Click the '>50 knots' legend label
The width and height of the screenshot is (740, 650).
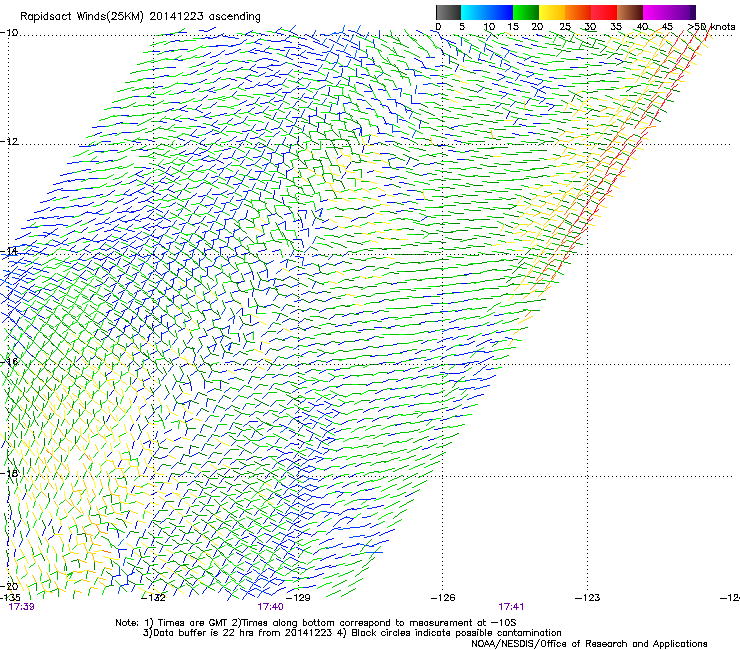point(711,27)
